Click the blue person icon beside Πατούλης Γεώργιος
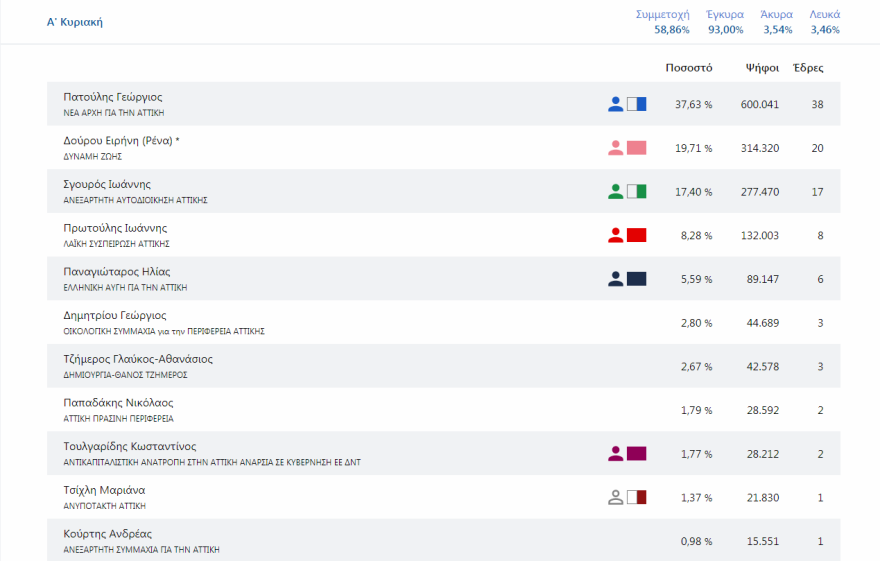This screenshot has height=561, width=880. coord(616,104)
